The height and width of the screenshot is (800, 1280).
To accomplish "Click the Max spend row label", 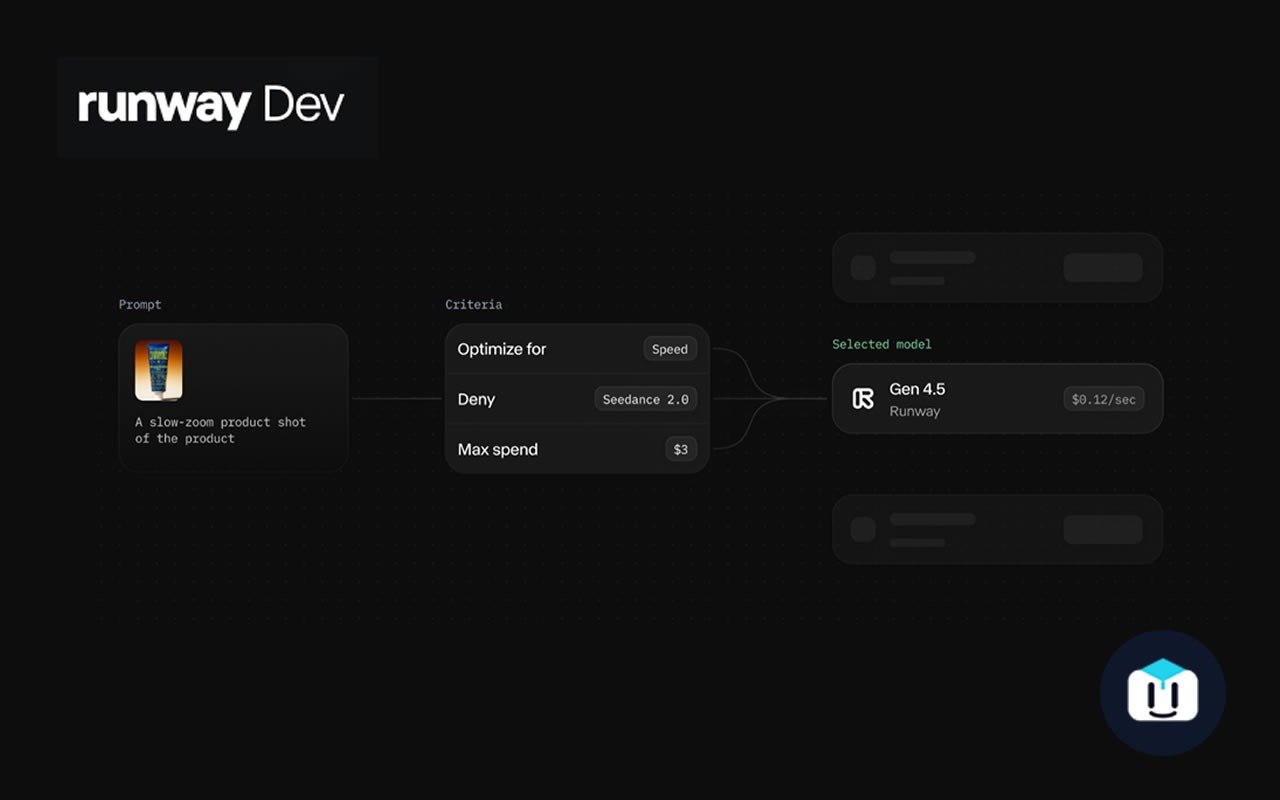I will tap(498, 449).
